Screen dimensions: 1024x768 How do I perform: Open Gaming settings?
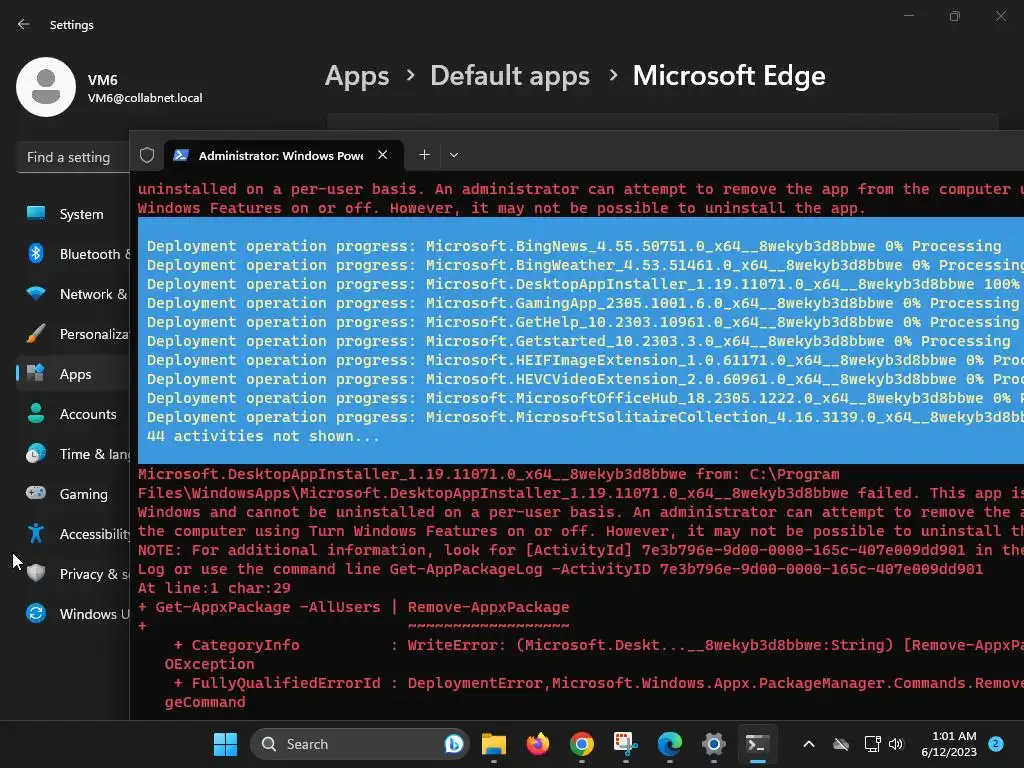coord(72,494)
